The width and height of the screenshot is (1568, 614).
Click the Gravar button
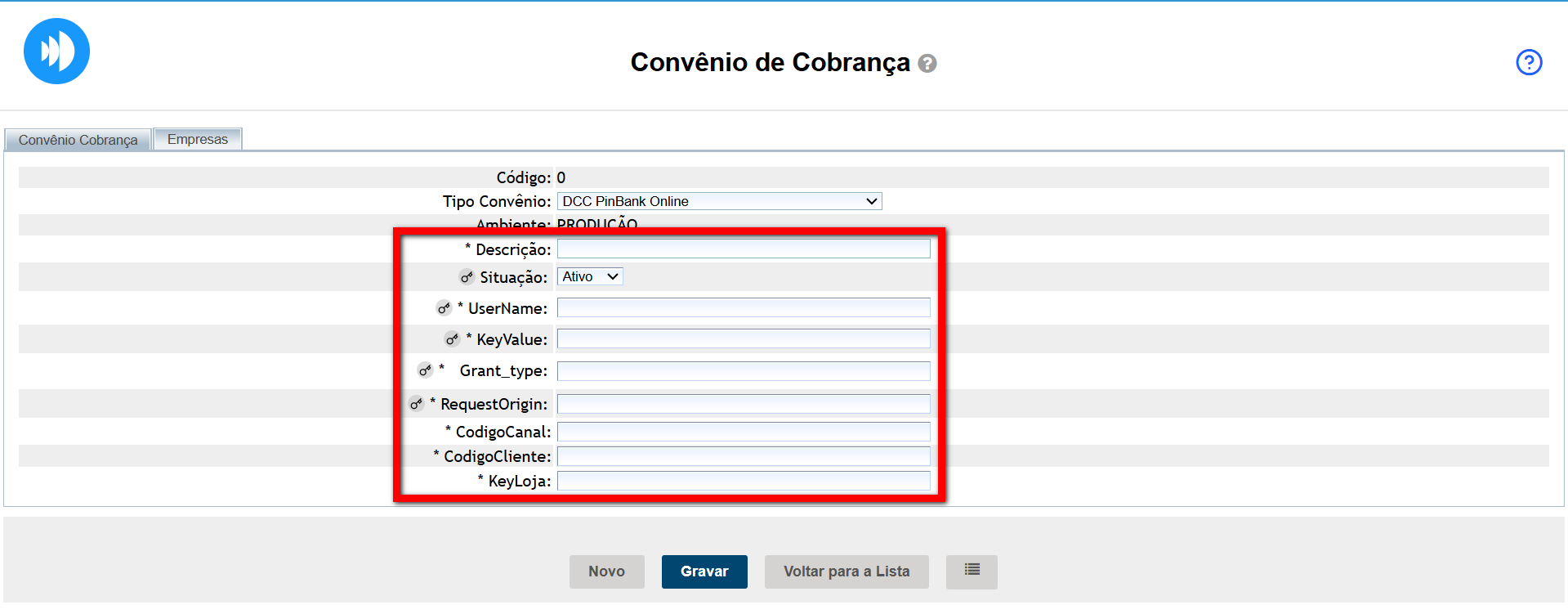704,571
